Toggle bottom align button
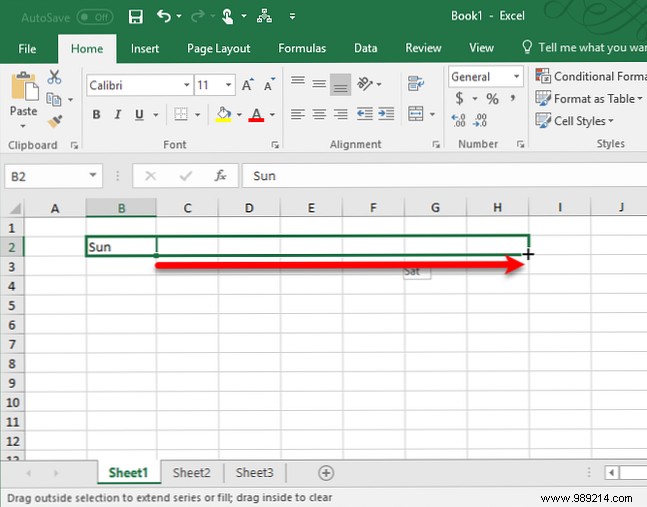The image size is (647, 507). click(x=340, y=85)
